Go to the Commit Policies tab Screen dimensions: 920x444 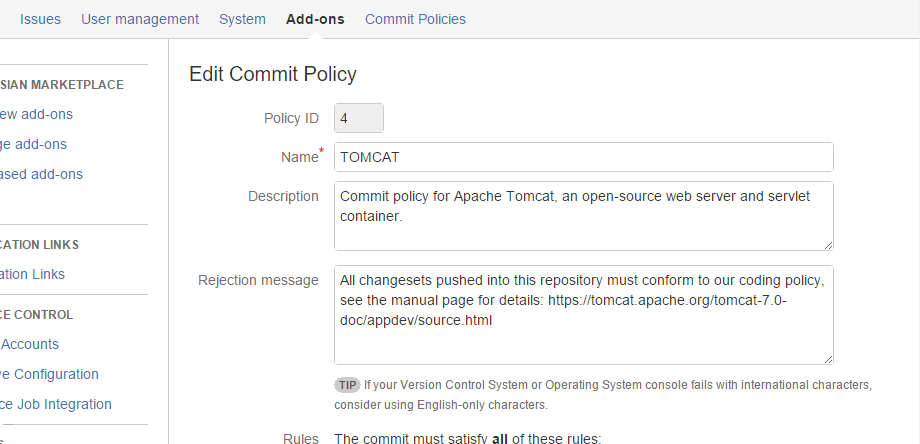(x=415, y=19)
